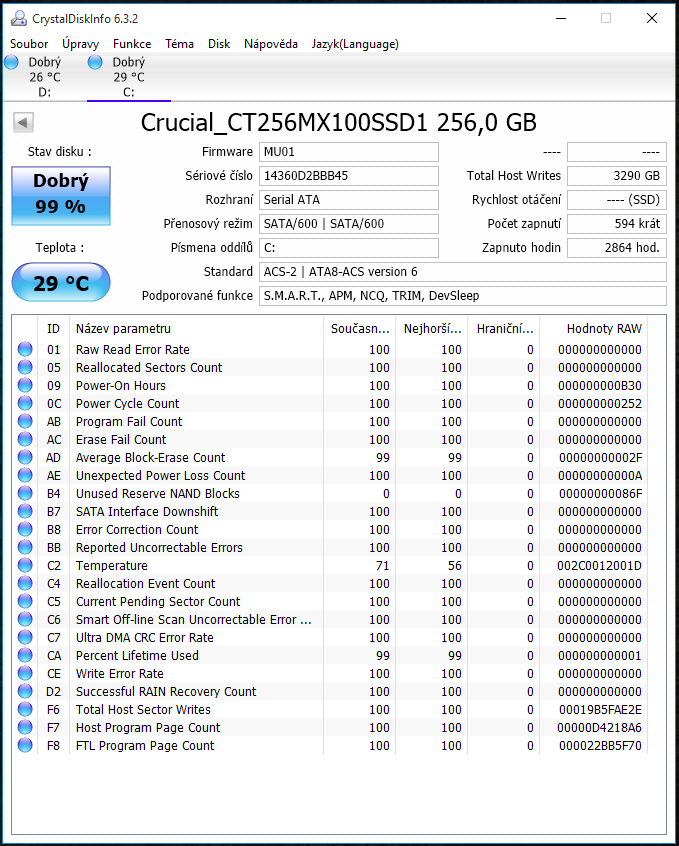
Task: Click the Rozhraní field showing Serial ATA
Action: [x=349, y=200]
